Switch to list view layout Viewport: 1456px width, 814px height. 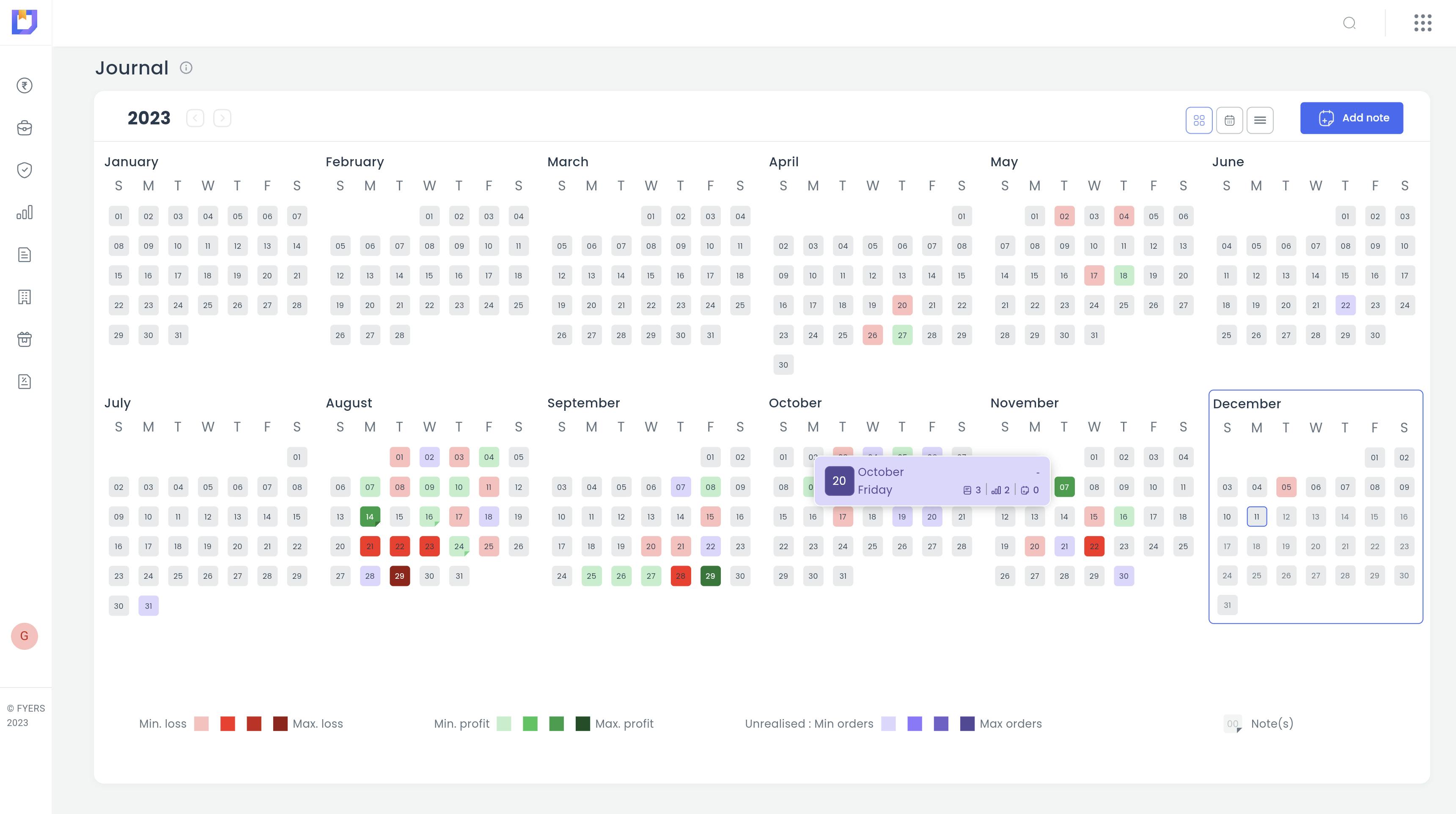pos(1260,120)
